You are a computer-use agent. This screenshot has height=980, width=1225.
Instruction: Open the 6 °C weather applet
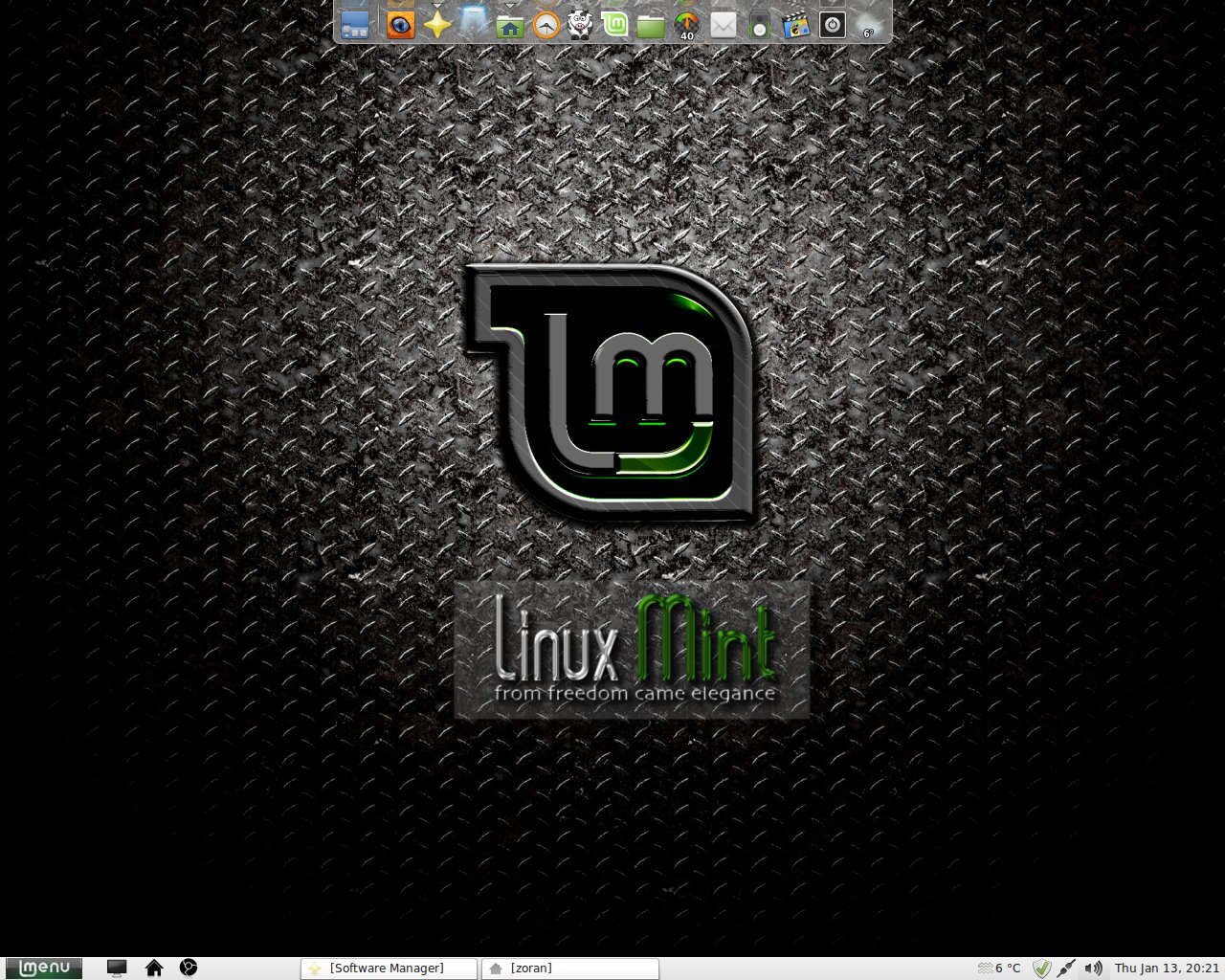coord(999,969)
